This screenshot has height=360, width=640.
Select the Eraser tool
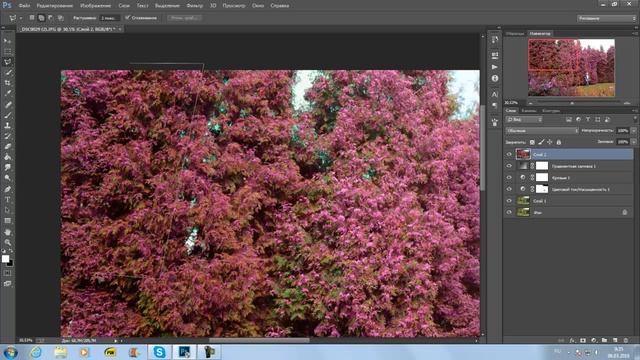7,147
